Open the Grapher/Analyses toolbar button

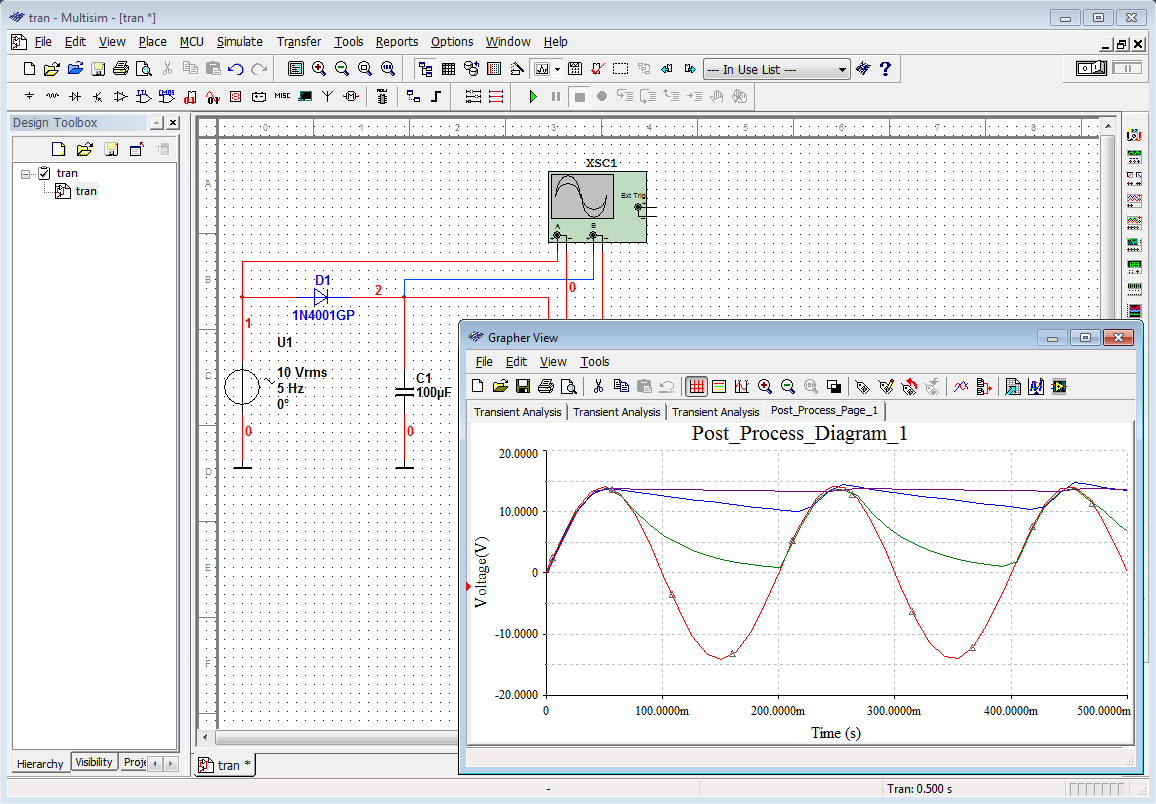click(x=542, y=69)
